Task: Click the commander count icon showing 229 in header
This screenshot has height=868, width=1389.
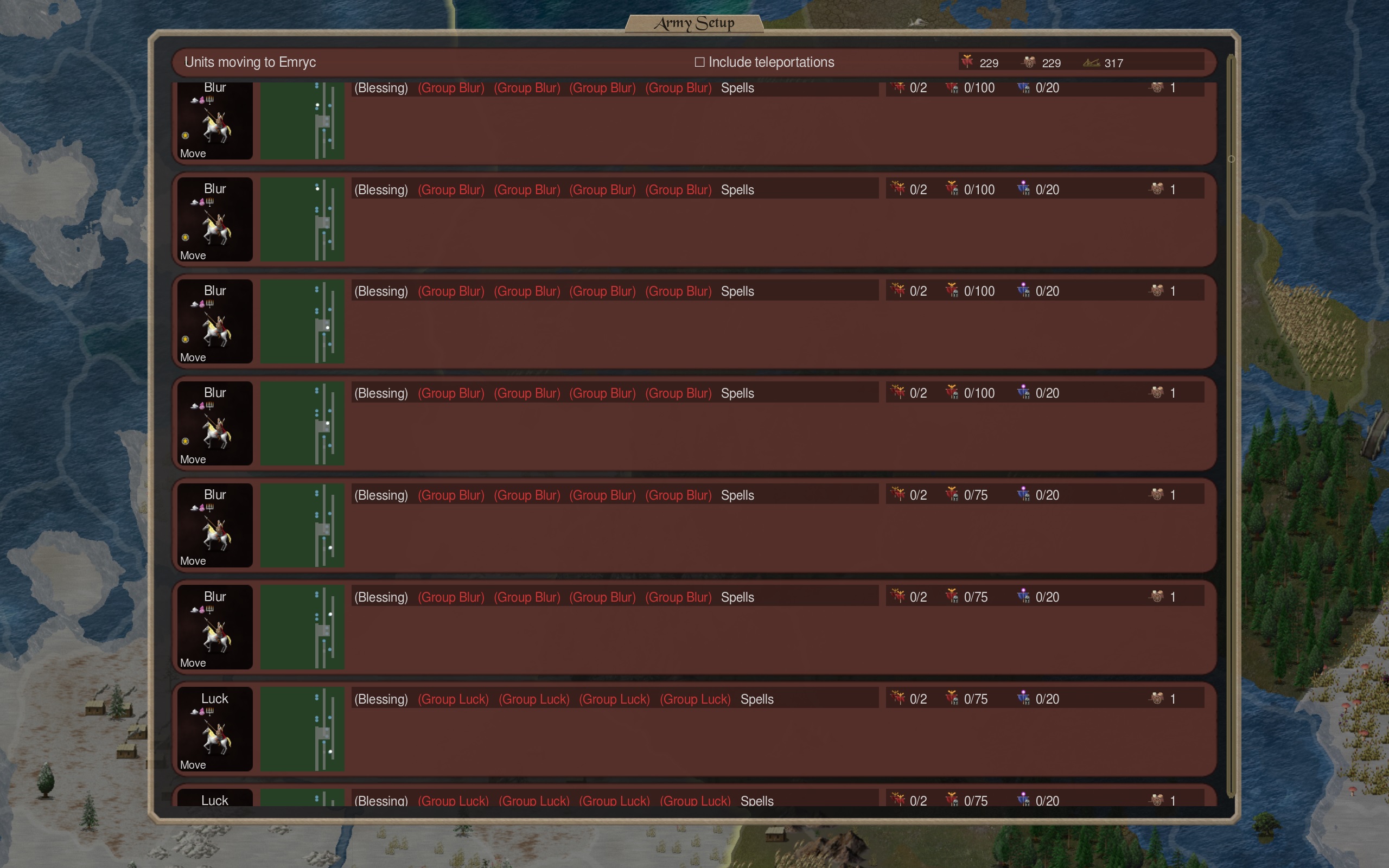Action: tap(967, 61)
